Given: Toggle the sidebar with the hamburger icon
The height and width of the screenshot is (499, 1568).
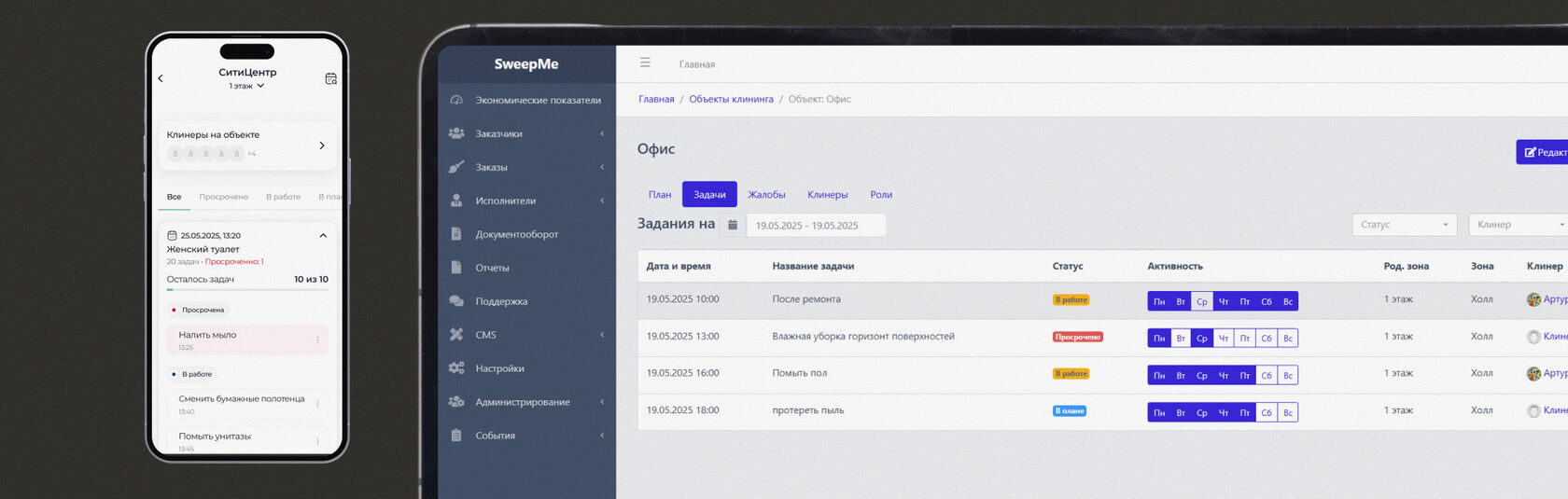Looking at the screenshot, I should pyautogui.click(x=645, y=62).
